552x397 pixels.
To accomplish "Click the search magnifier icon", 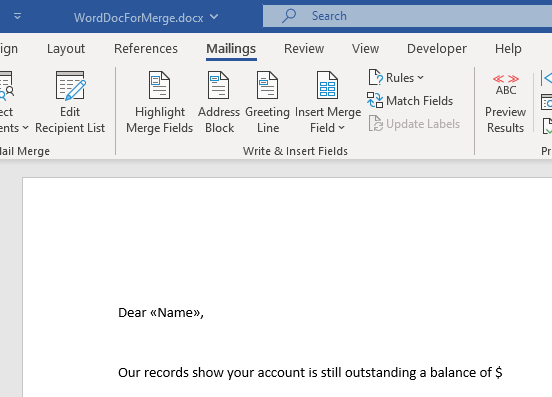I will point(289,16).
